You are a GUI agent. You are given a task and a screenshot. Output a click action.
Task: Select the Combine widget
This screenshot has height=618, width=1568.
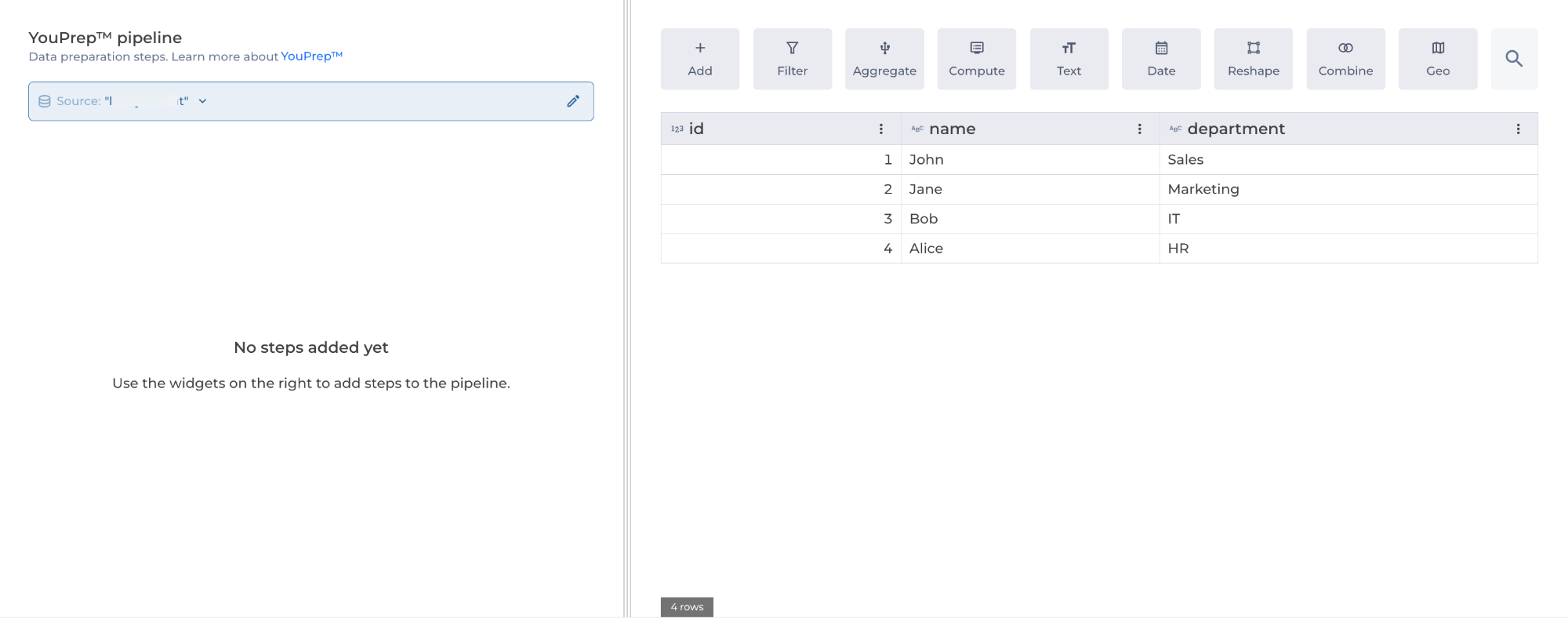[x=1345, y=59]
